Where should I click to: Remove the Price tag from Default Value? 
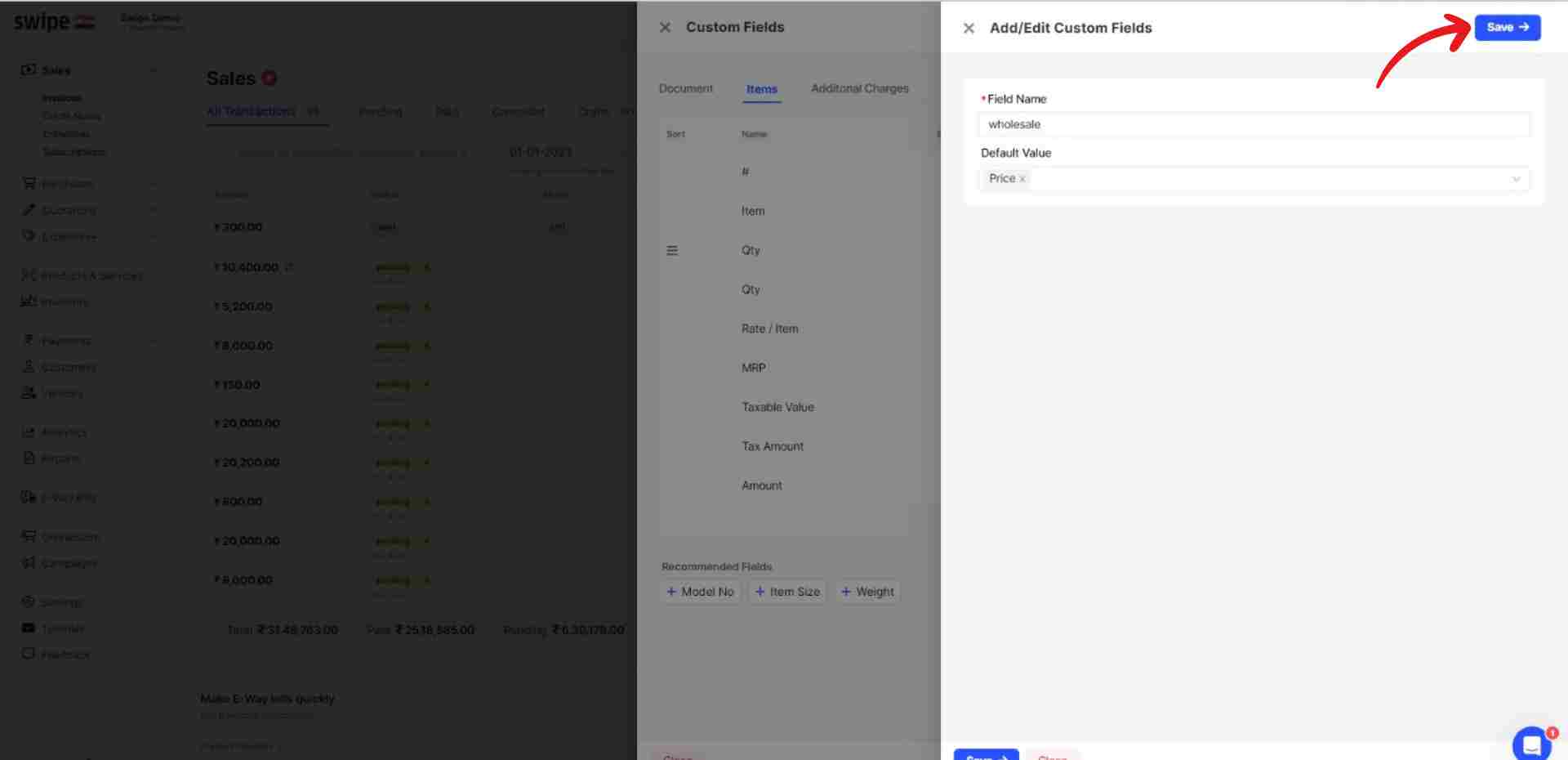[x=1022, y=179]
